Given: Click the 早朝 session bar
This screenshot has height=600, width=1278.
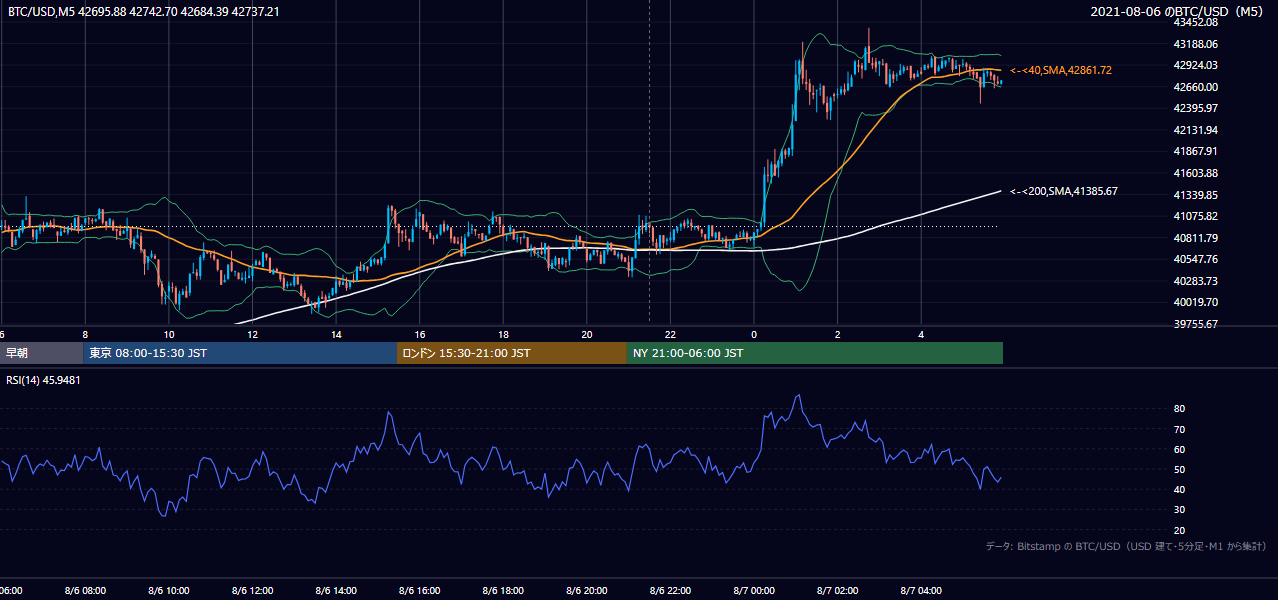Looking at the screenshot, I should pos(41,353).
